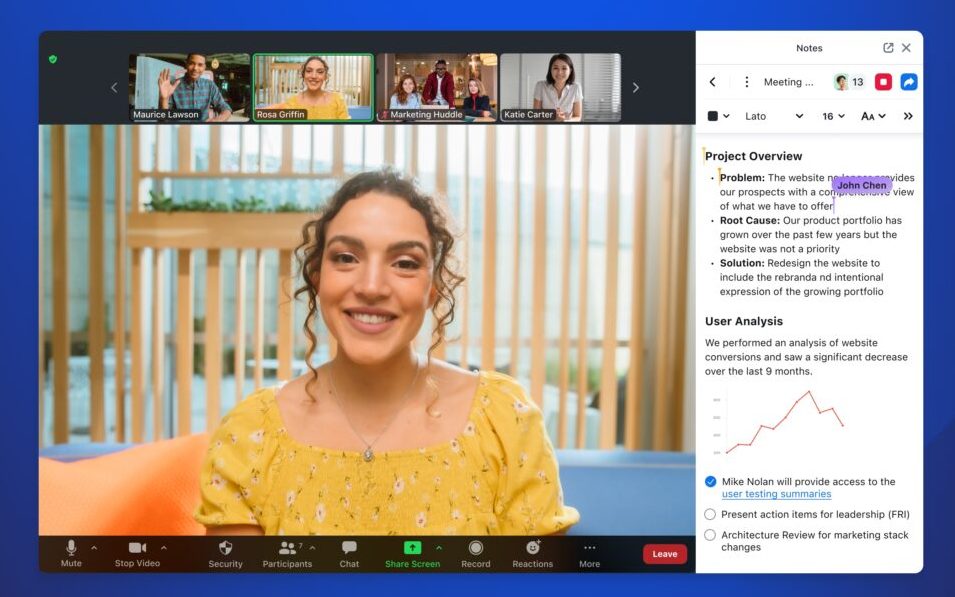
Task: Uncheck the Mike Nolan task checkbox
Action: tap(710, 482)
